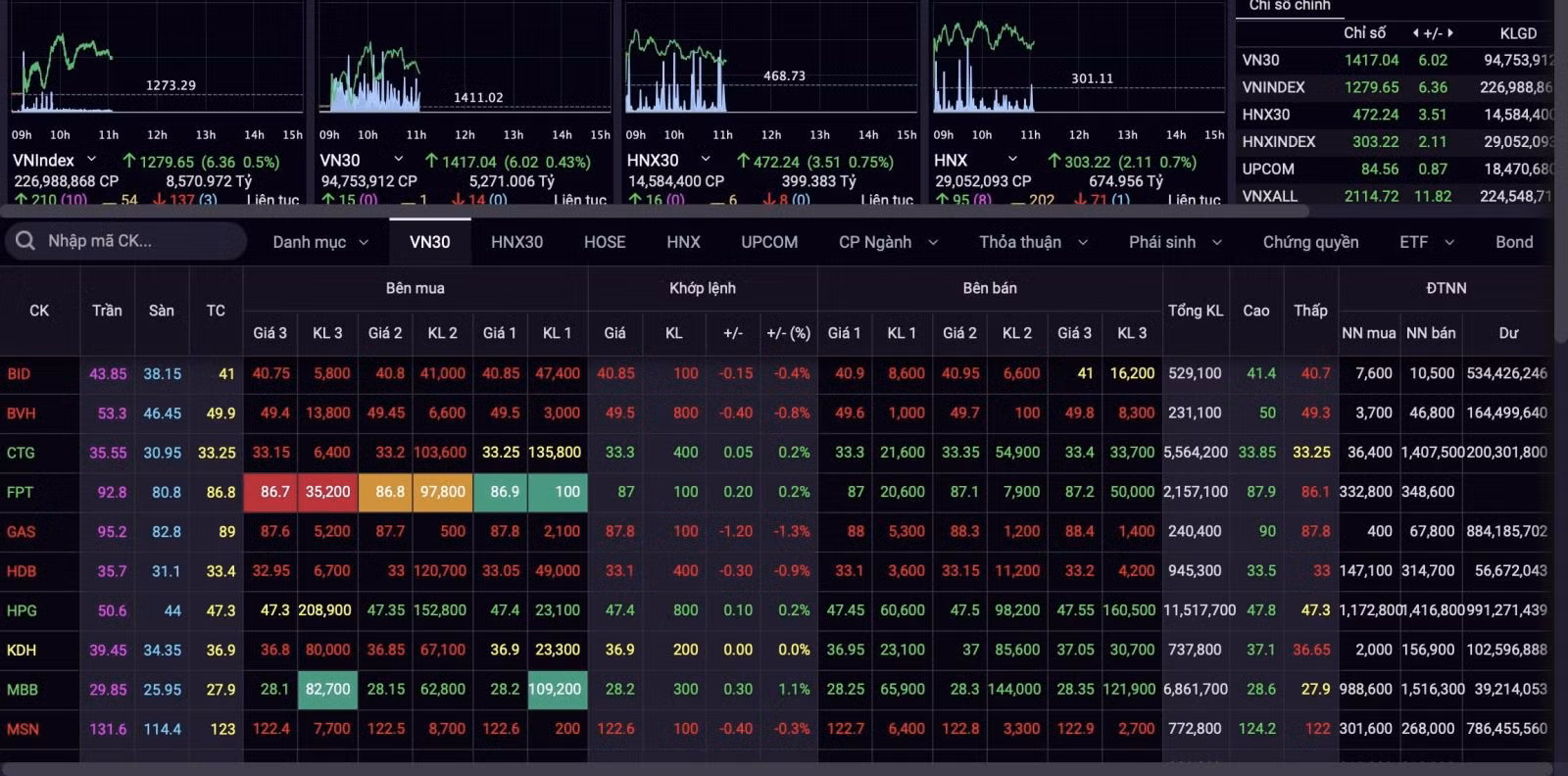Click GAS matched price 87.8
This screenshot has height=776, width=1568.
coord(619,531)
